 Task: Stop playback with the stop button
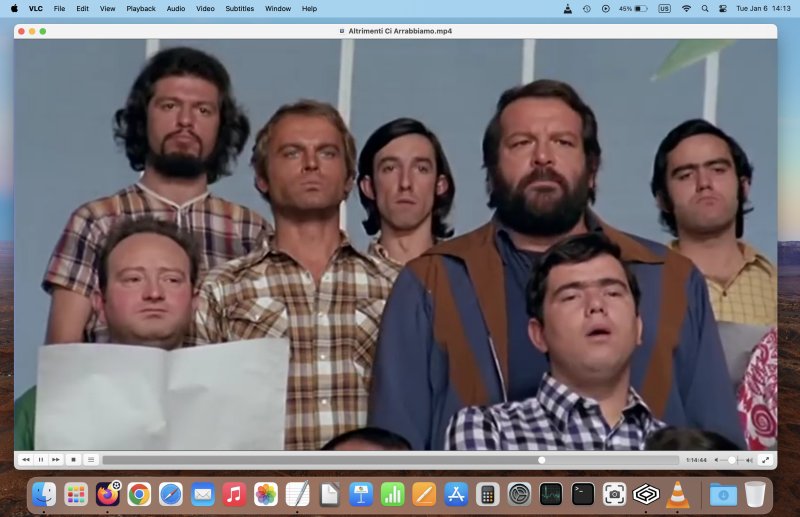click(x=74, y=460)
